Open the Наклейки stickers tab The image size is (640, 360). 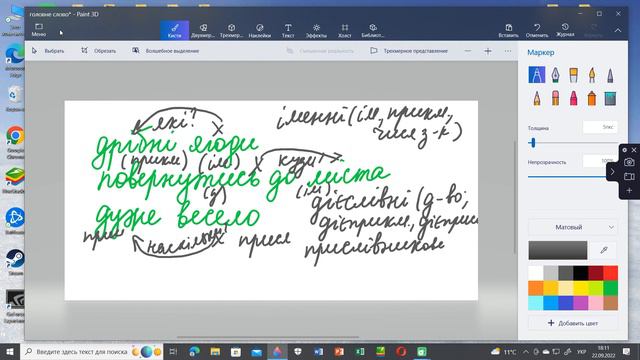[x=260, y=30]
